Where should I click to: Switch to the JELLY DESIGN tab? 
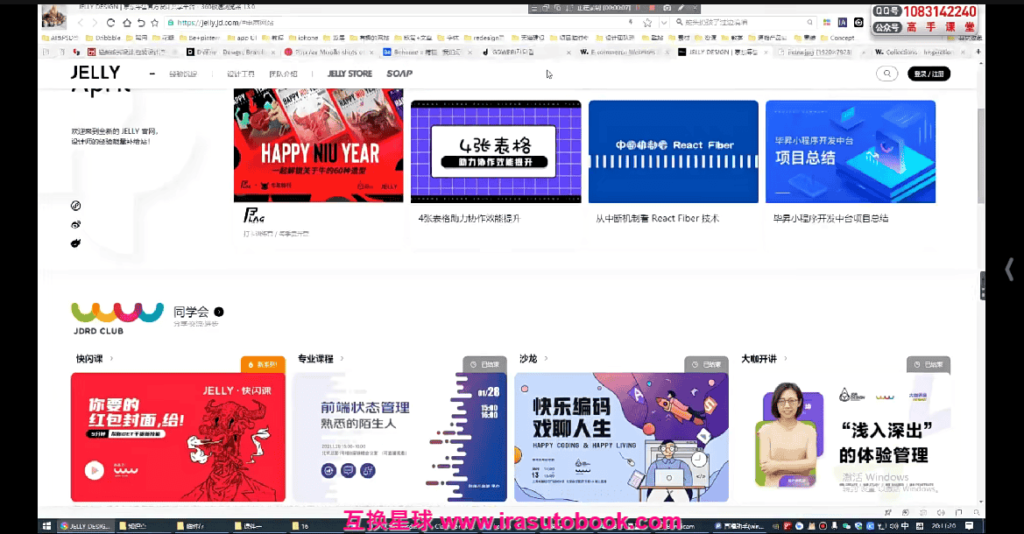click(722, 52)
